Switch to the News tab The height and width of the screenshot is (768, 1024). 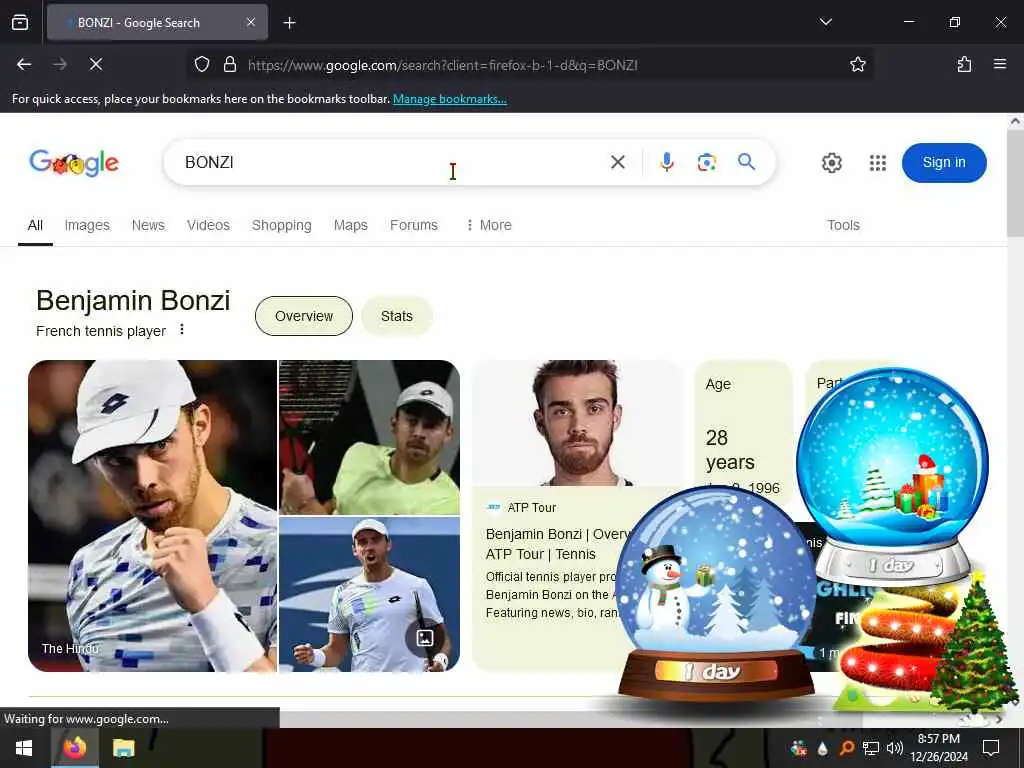point(148,225)
